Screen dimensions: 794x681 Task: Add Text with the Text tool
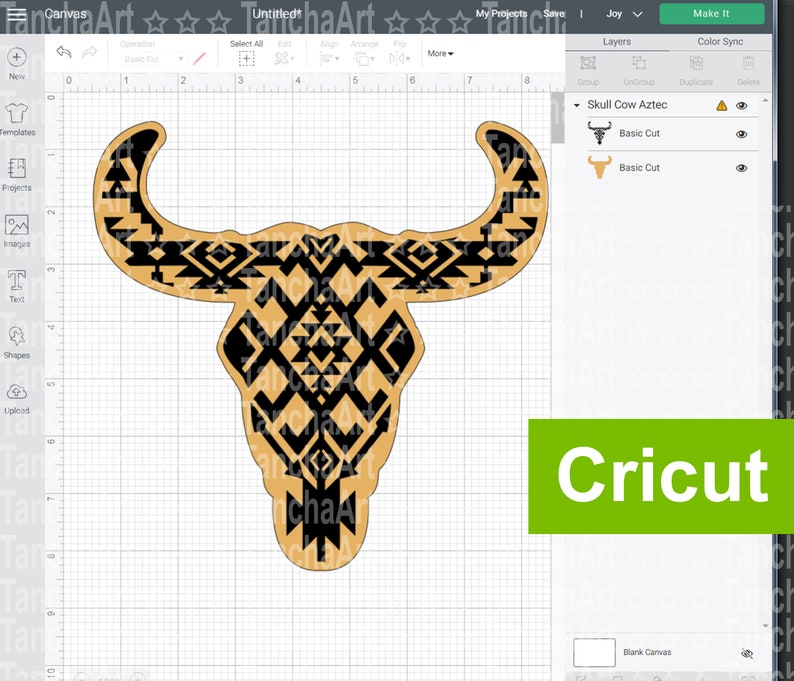click(17, 286)
